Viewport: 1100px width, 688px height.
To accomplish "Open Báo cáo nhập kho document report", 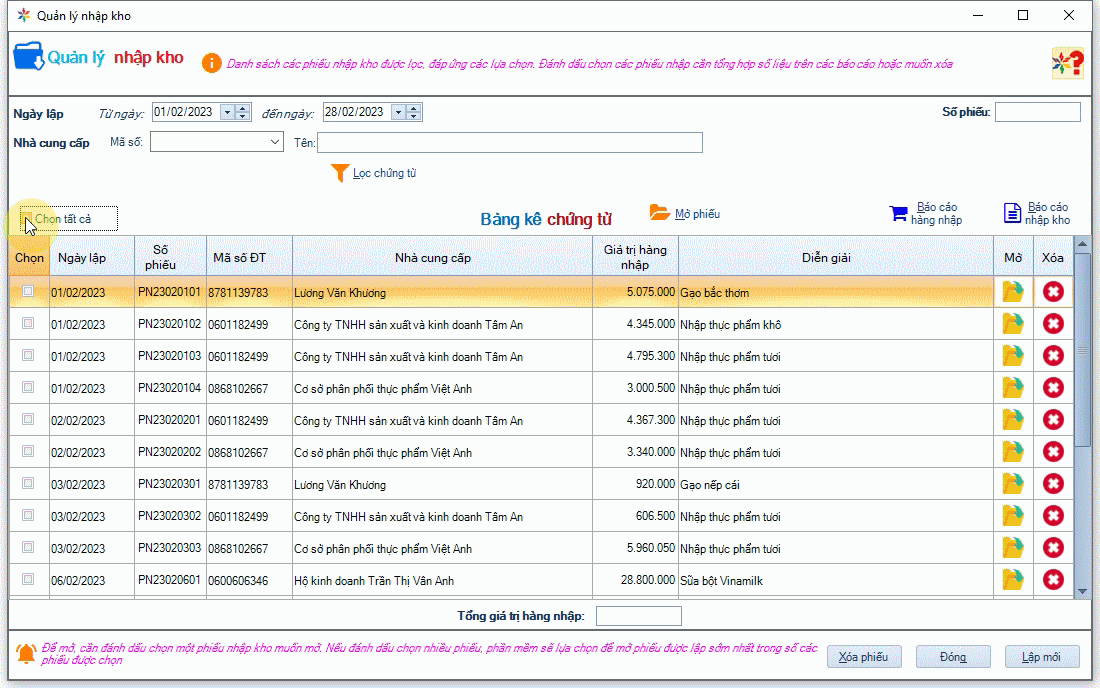I will [x=1012, y=213].
